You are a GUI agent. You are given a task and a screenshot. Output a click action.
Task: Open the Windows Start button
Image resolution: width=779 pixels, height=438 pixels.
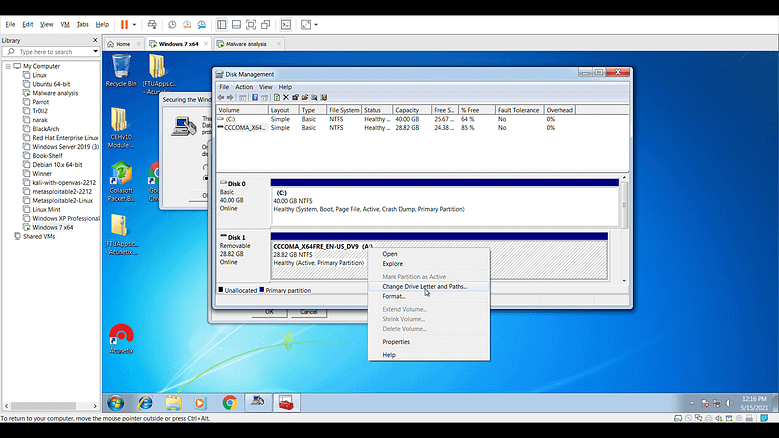[x=116, y=403]
